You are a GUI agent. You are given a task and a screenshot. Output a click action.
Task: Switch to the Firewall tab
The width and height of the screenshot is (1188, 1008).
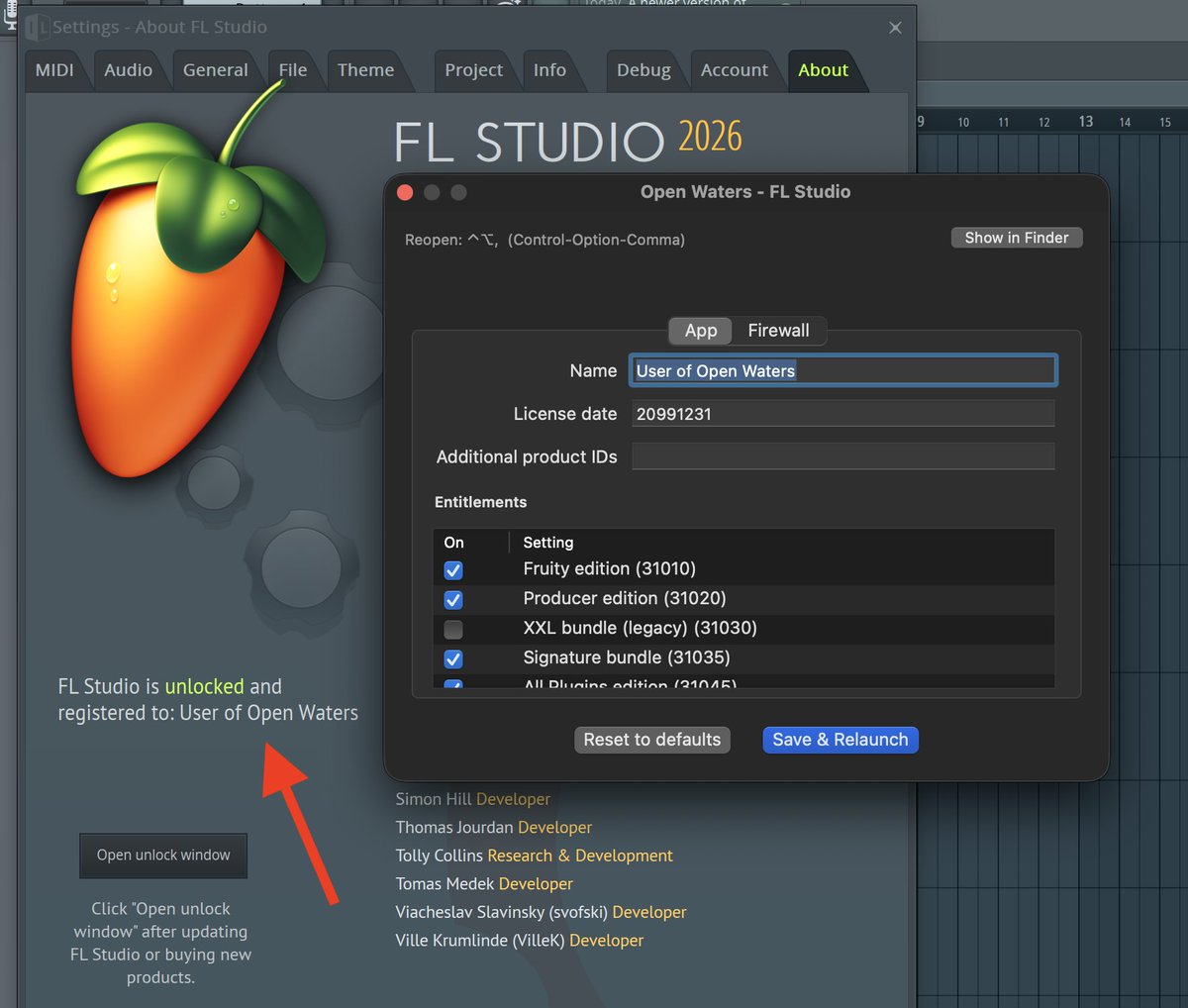pyautogui.click(x=778, y=331)
